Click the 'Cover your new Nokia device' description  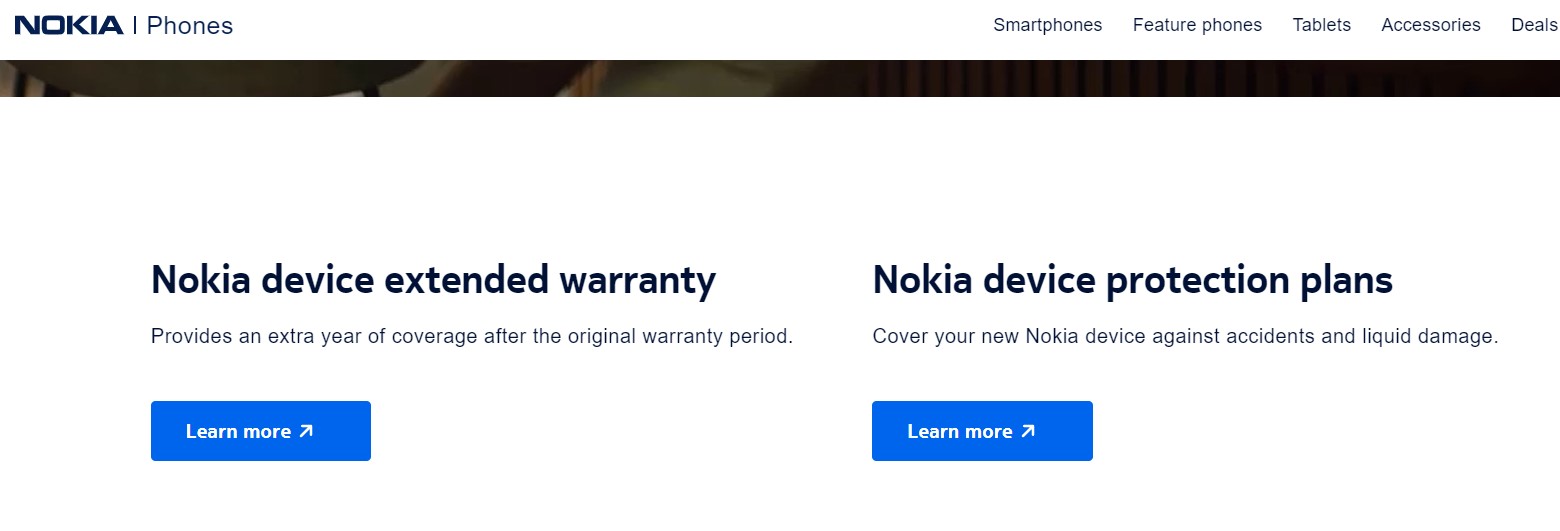(x=1185, y=337)
